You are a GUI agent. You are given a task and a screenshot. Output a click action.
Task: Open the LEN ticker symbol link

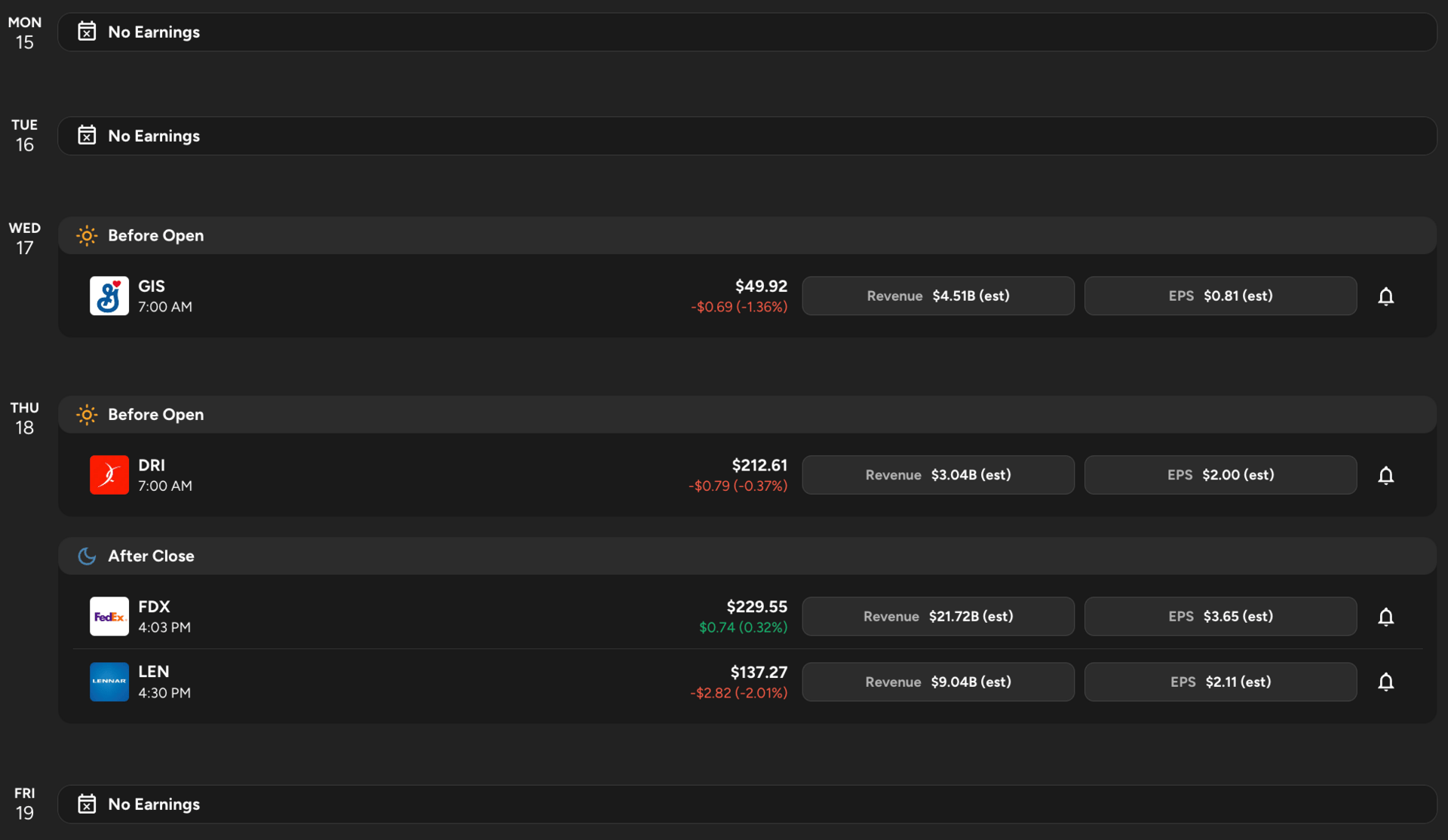[153, 672]
